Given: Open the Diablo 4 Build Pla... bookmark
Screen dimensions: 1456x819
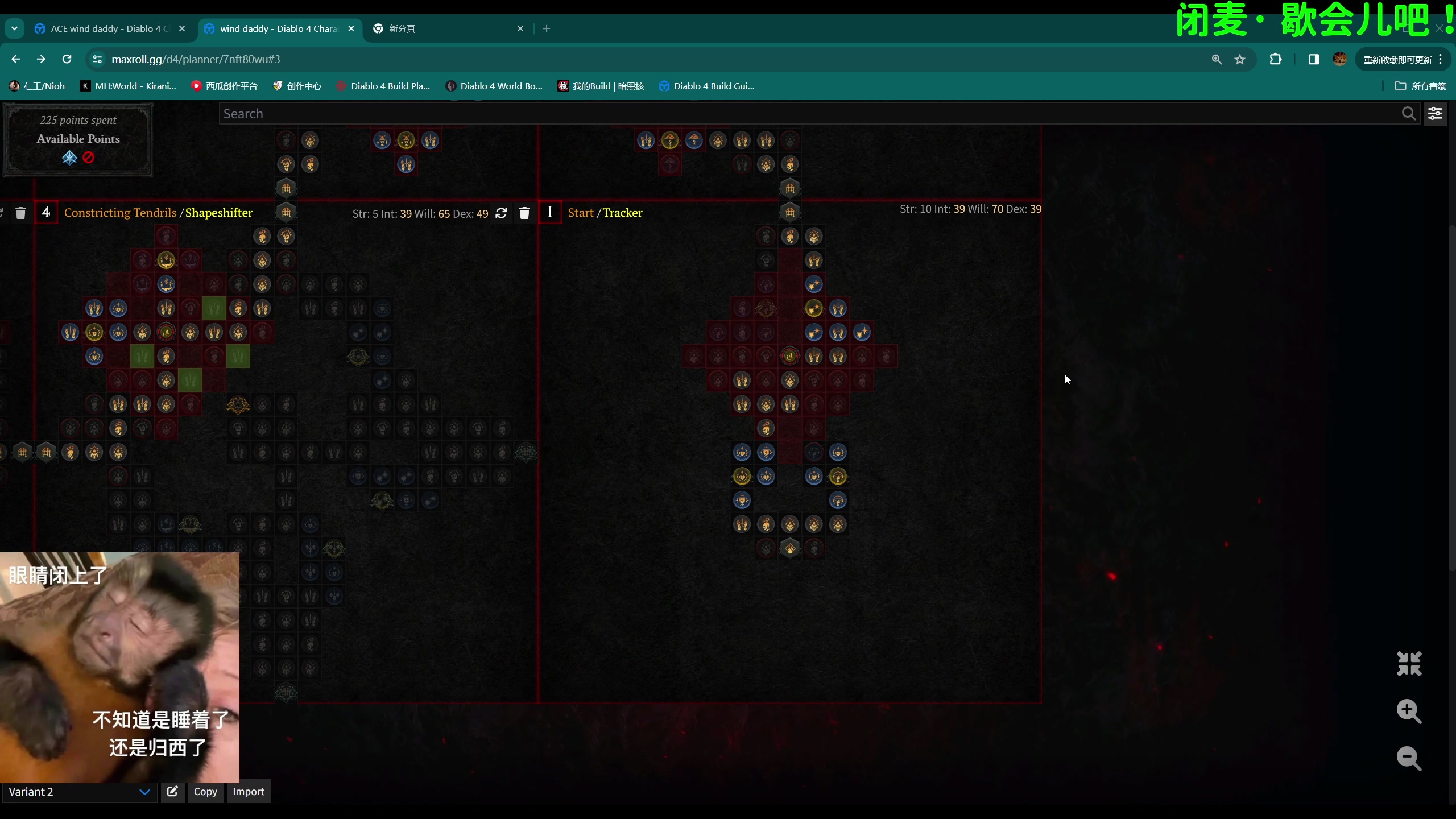Looking at the screenshot, I should (383, 86).
